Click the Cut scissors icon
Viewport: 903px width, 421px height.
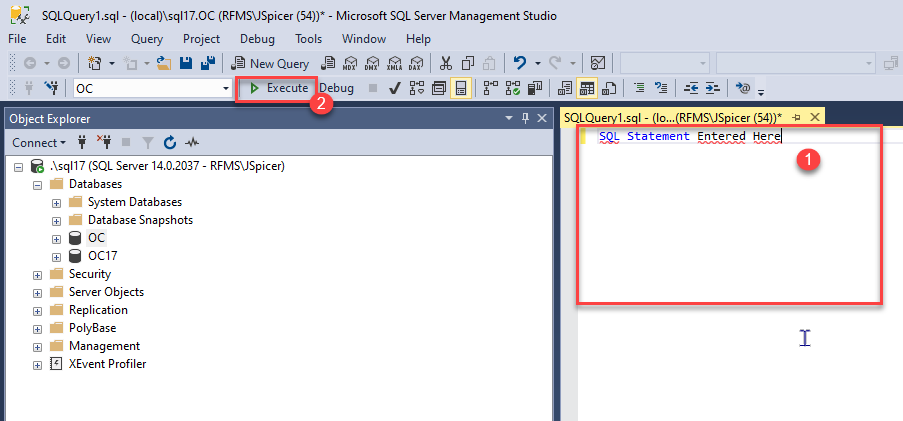pyautogui.click(x=446, y=63)
